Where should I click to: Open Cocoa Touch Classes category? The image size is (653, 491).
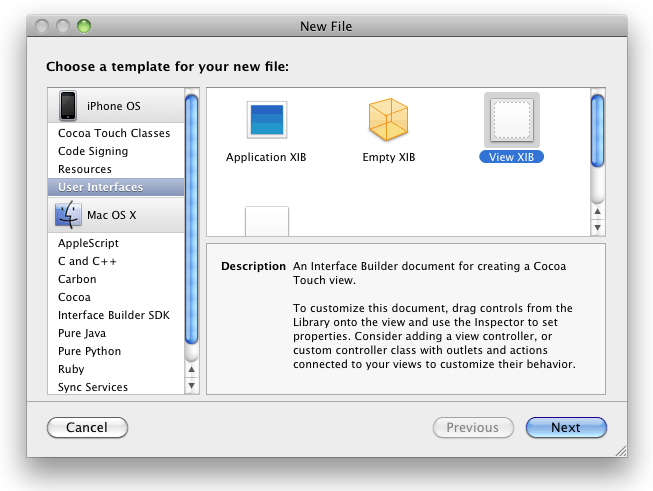(114, 133)
